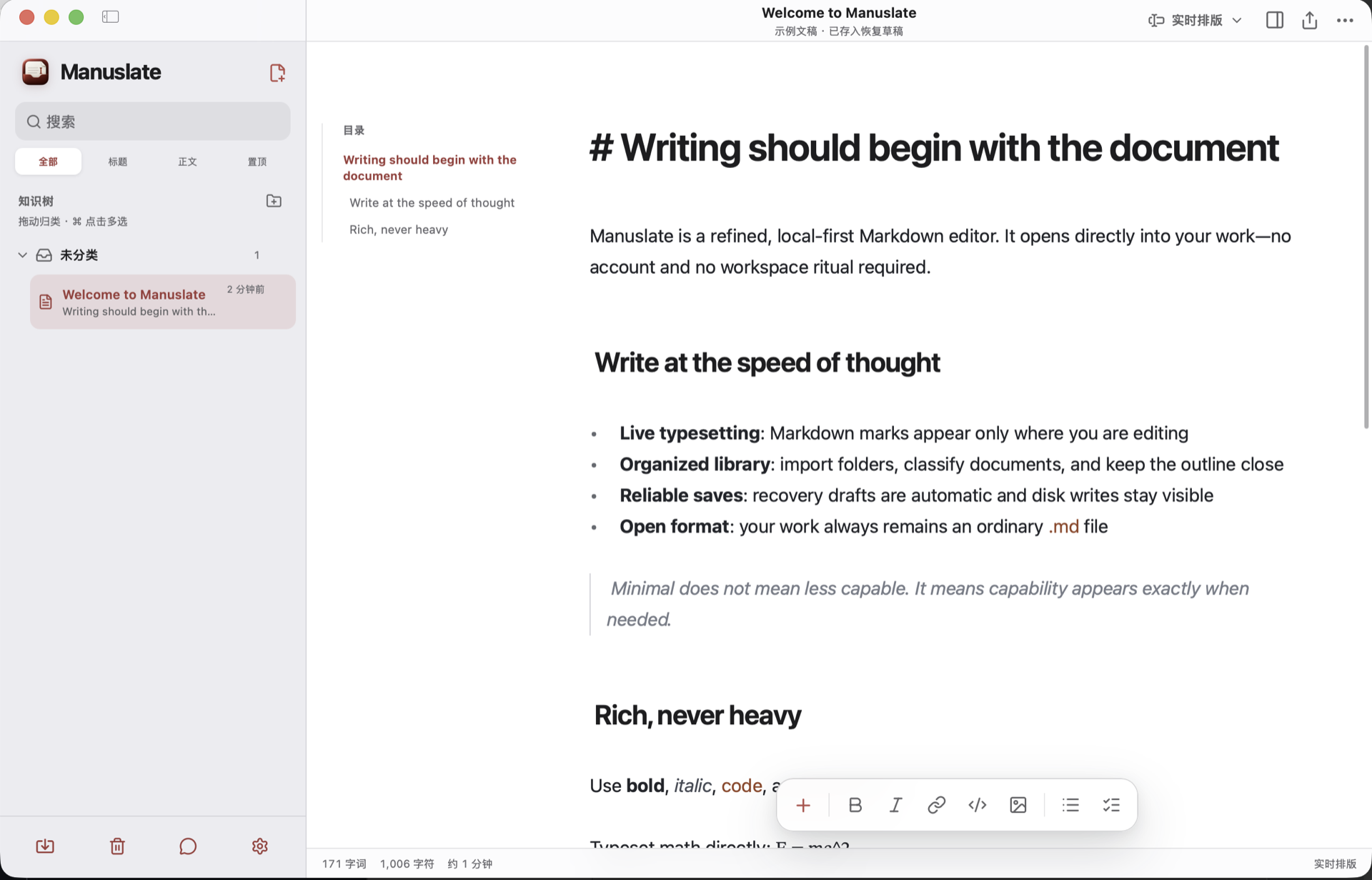Click the 'Write at the speed of thought' heading
This screenshot has height=880, width=1372.
[x=767, y=362]
